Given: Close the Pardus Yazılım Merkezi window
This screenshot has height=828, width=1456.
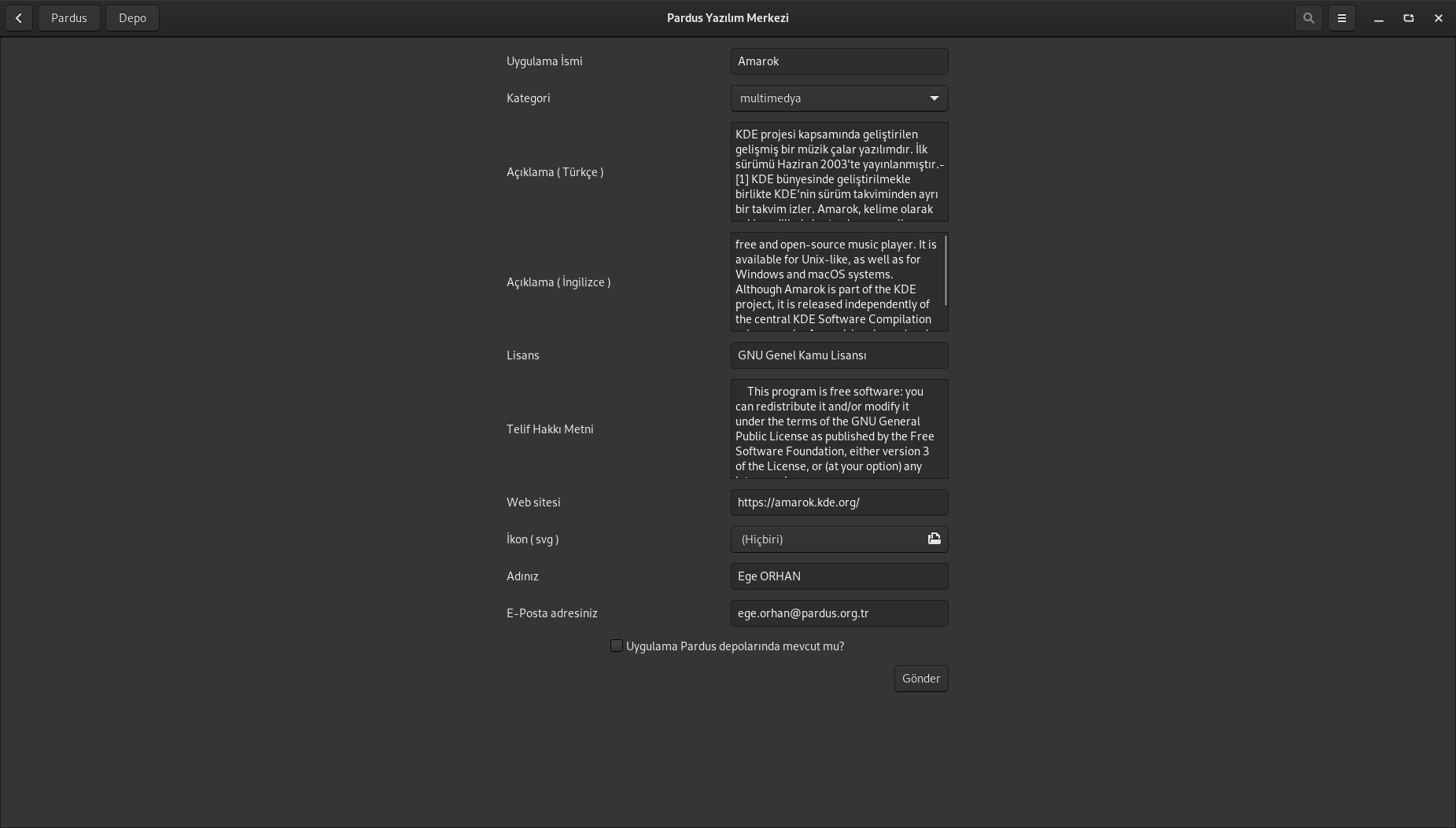Looking at the screenshot, I should click(1438, 18).
